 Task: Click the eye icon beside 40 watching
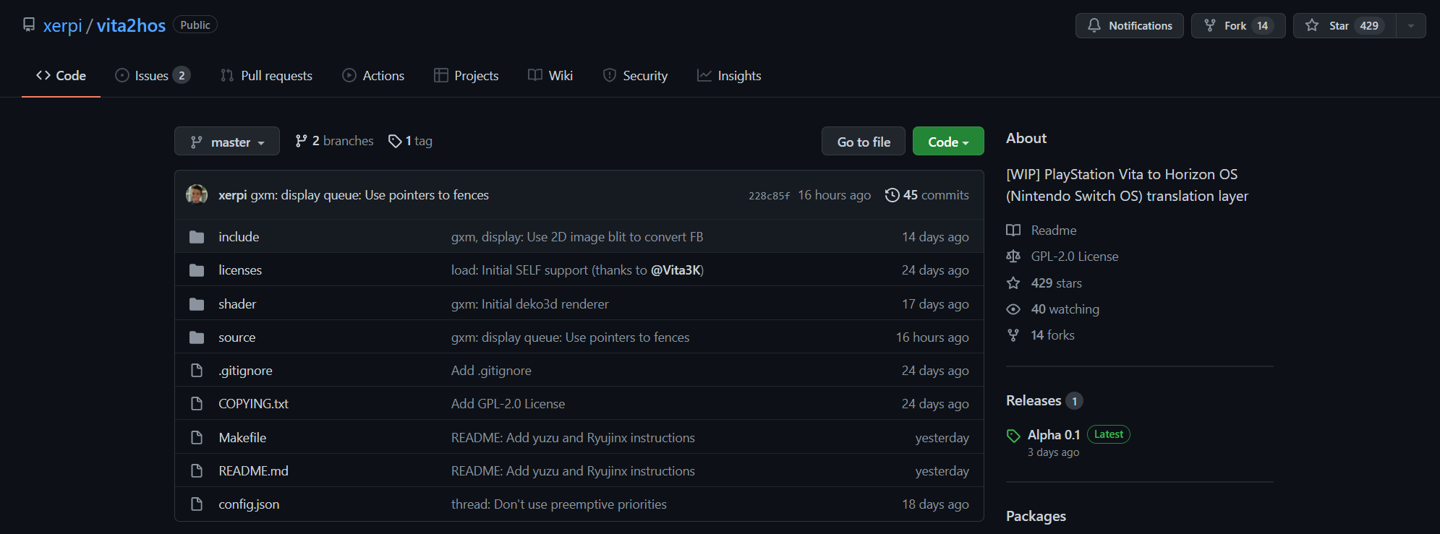[1013, 309]
